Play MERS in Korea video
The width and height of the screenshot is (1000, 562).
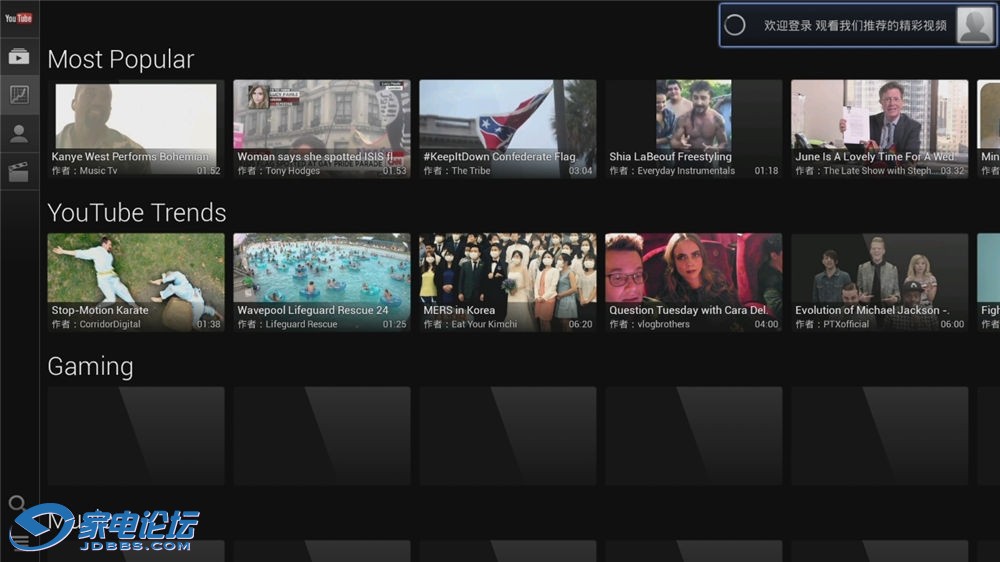(508, 282)
